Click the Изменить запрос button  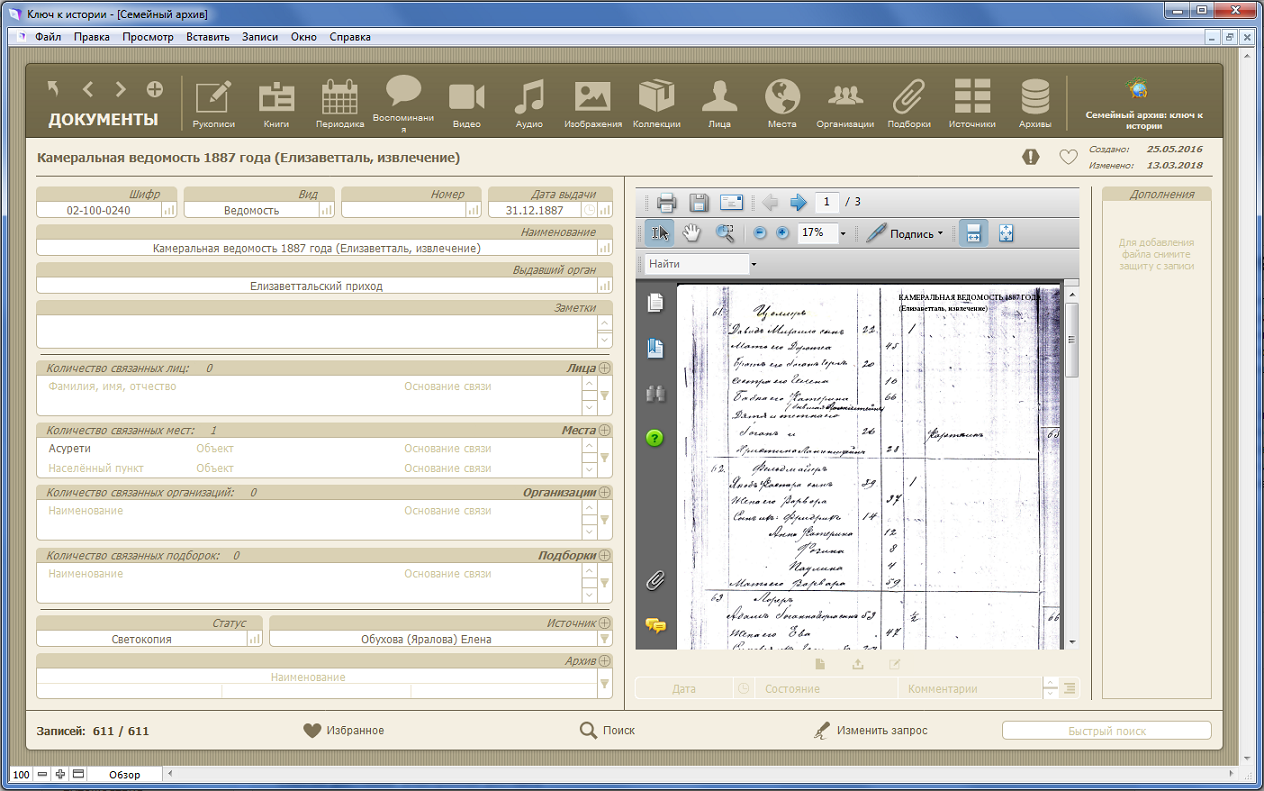(871, 731)
